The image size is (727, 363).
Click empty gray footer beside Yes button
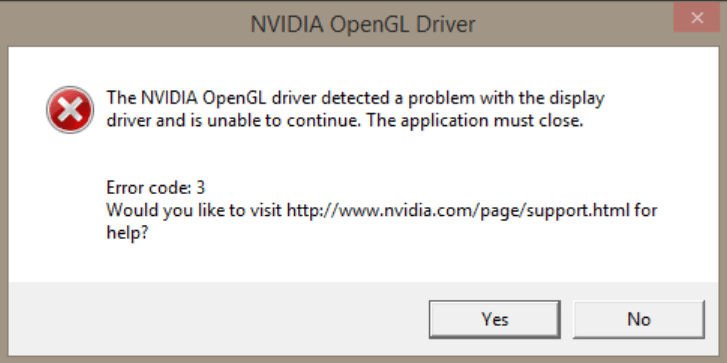(x=218, y=319)
